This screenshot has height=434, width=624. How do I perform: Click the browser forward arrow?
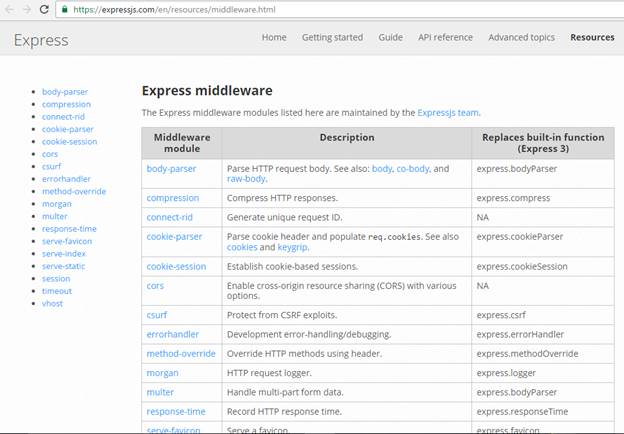point(27,10)
